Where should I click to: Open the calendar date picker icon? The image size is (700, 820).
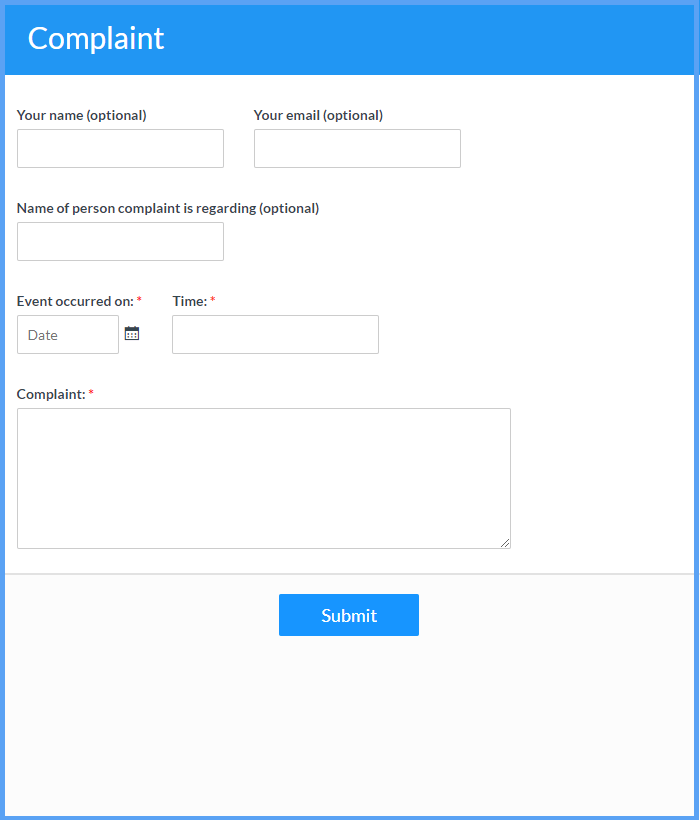point(132,333)
